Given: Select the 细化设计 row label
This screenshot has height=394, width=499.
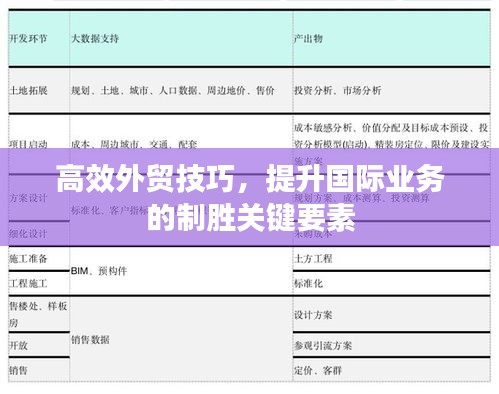Looking at the screenshot, I should pyautogui.click(x=29, y=234).
